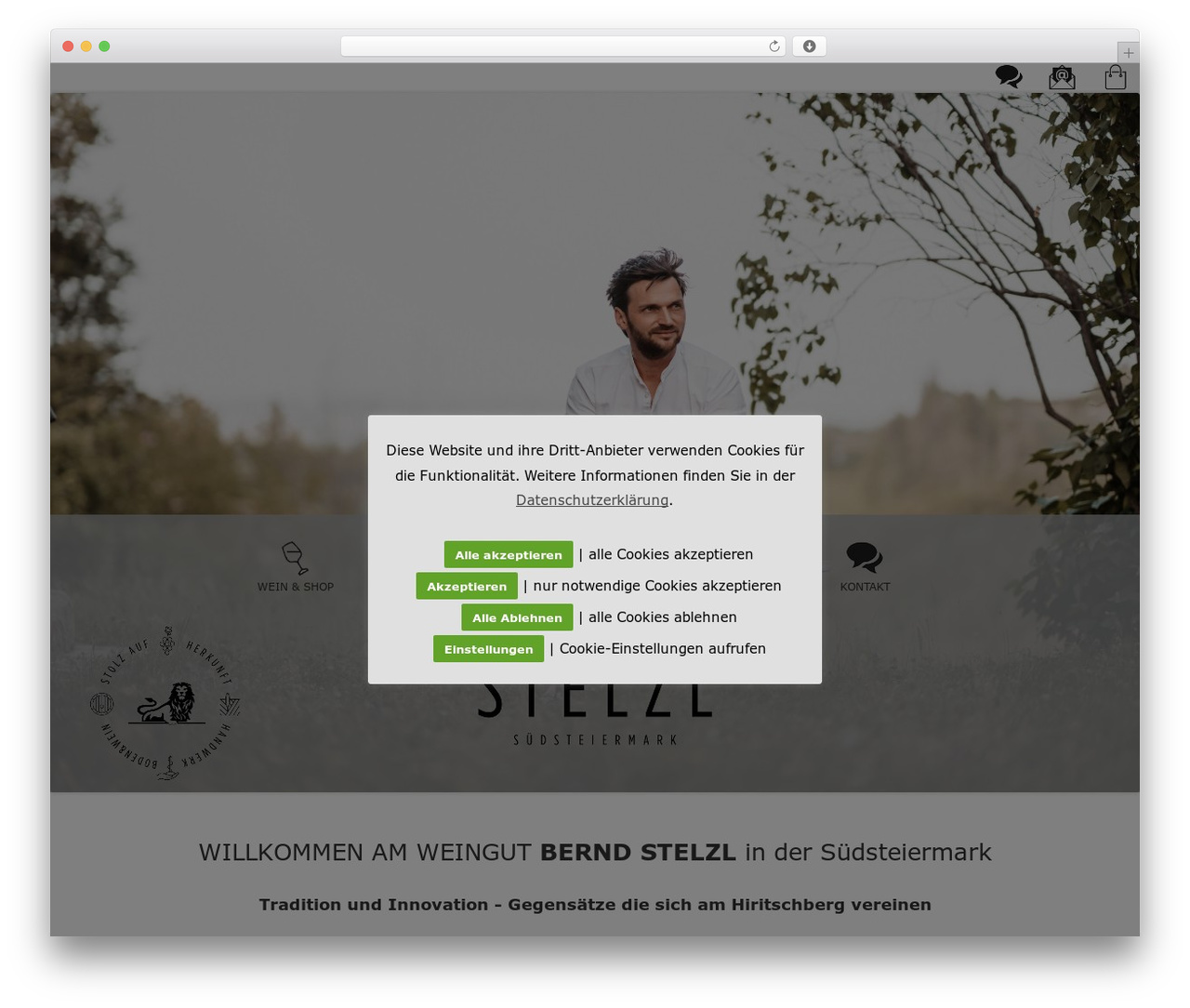Screen dimensions: 1190x1008
Task: Click the STELZL Südsteiermark logo
Action: click(595, 714)
